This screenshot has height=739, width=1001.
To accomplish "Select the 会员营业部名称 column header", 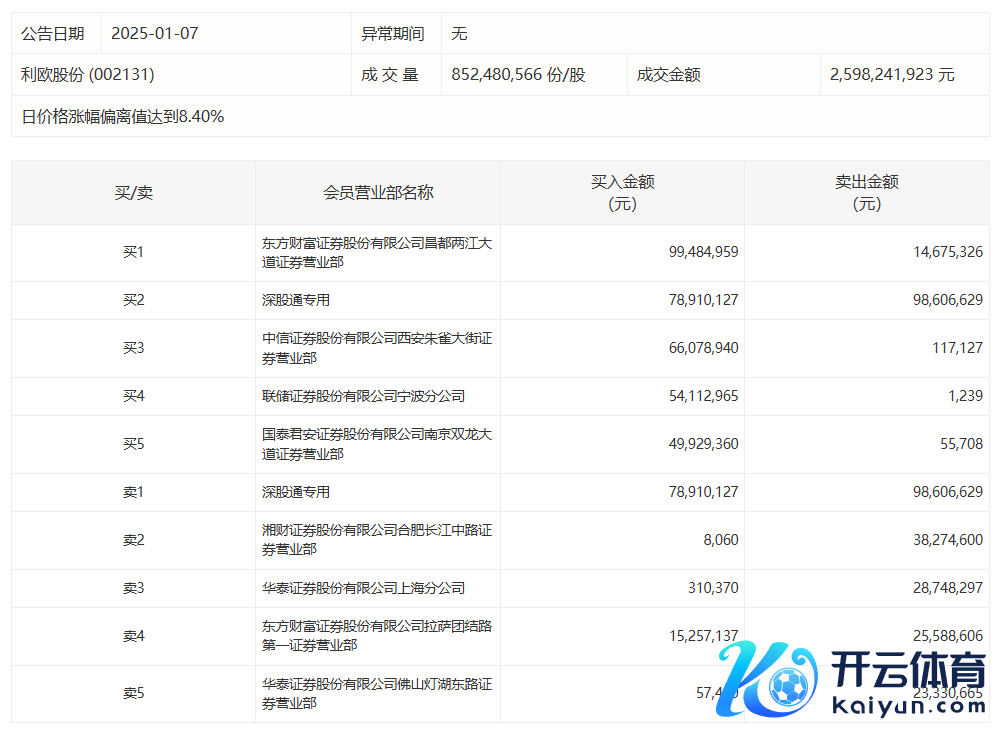I will coord(378,193).
